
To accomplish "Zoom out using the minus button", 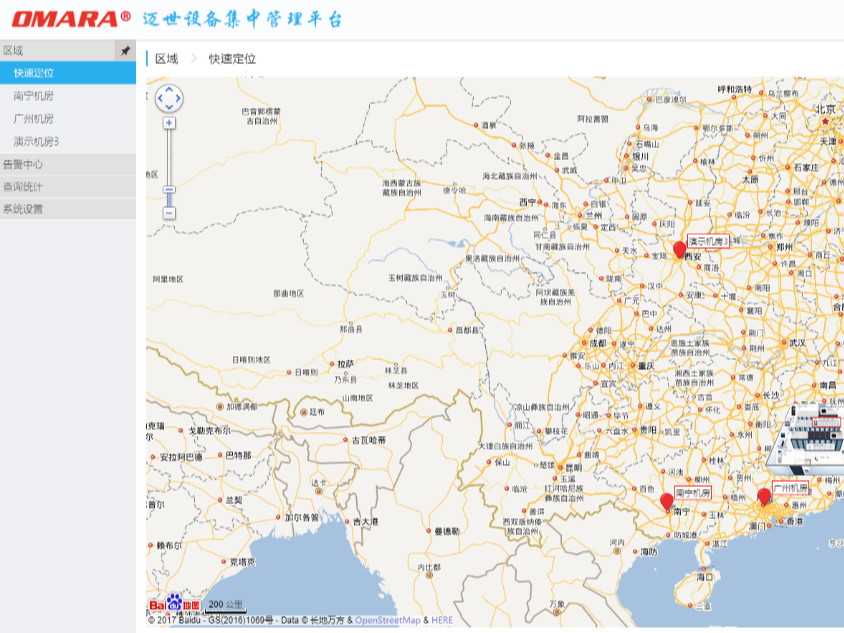I will (169, 213).
